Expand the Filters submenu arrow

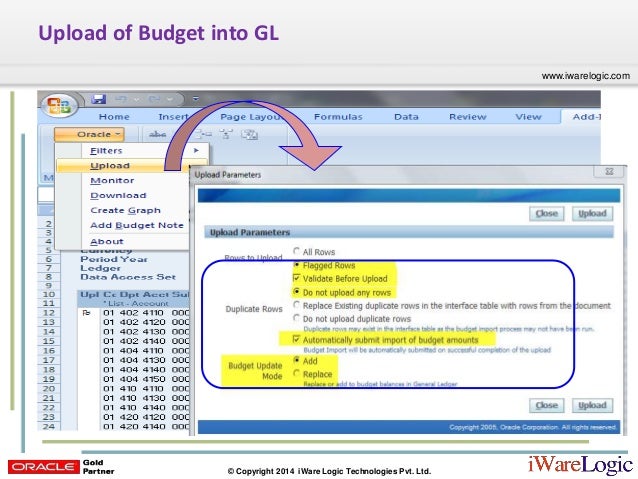[x=197, y=151]
